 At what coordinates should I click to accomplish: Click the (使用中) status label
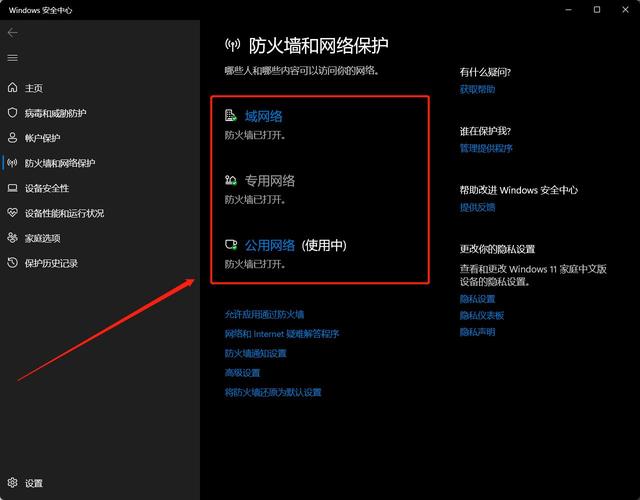coord(324,245)
